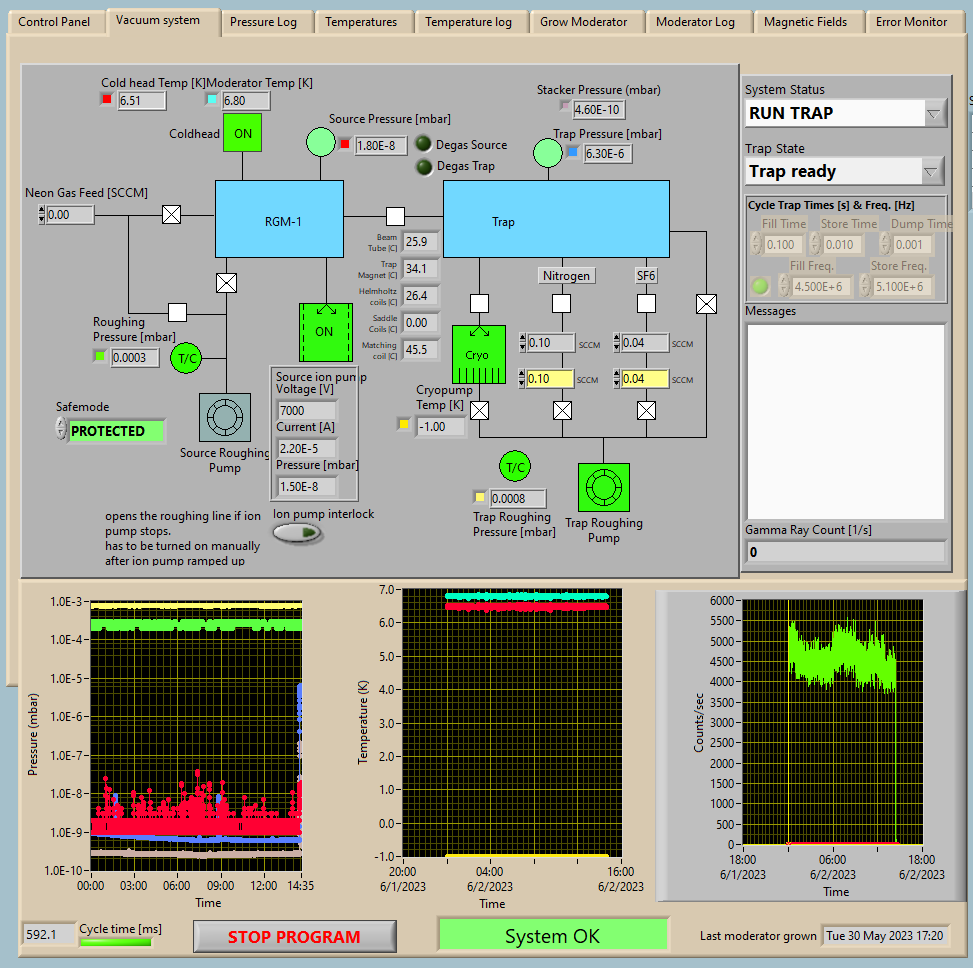Click the trap roughing T/C gauge icon
Screen dimensions: 973x968
coord(515,466)
